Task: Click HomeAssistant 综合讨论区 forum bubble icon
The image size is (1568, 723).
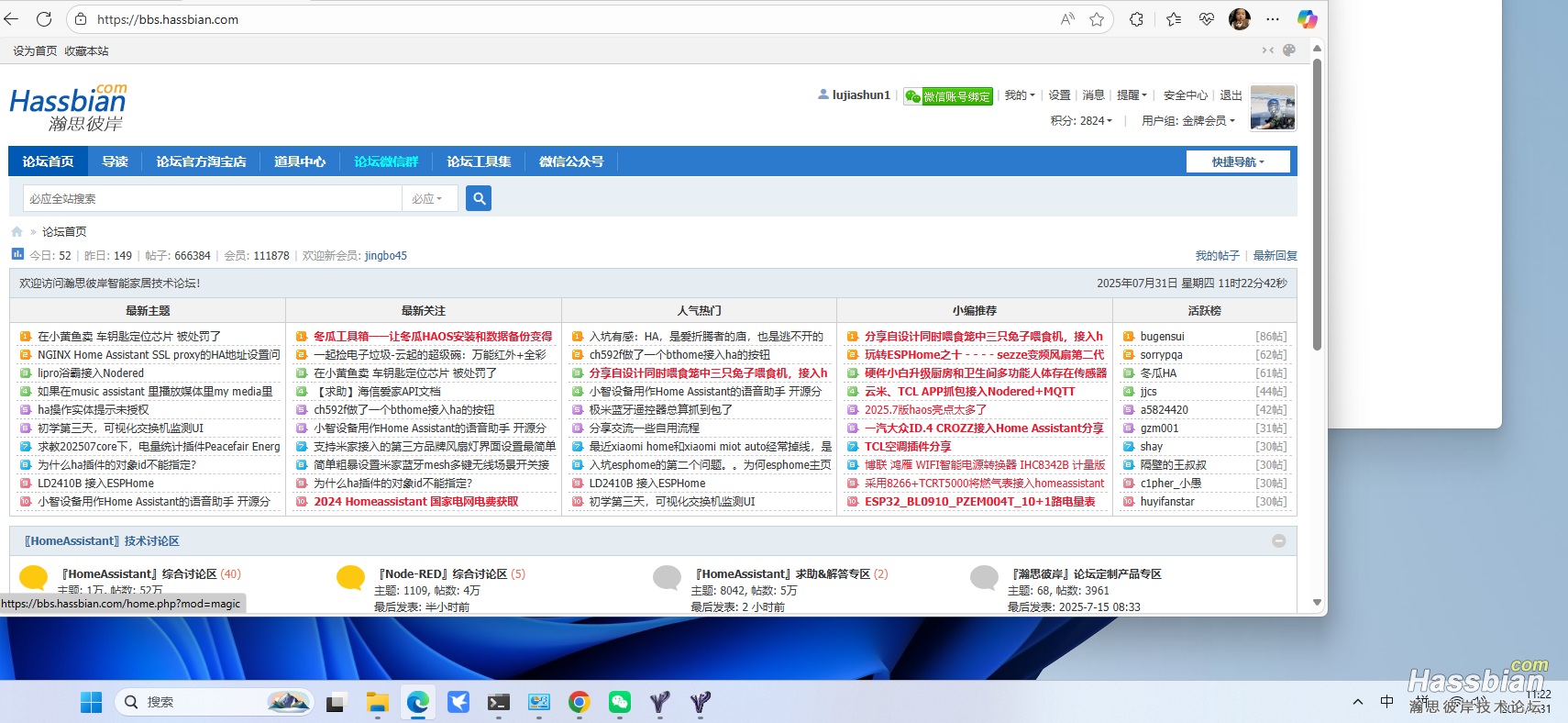Action: (x=34, y=577)
